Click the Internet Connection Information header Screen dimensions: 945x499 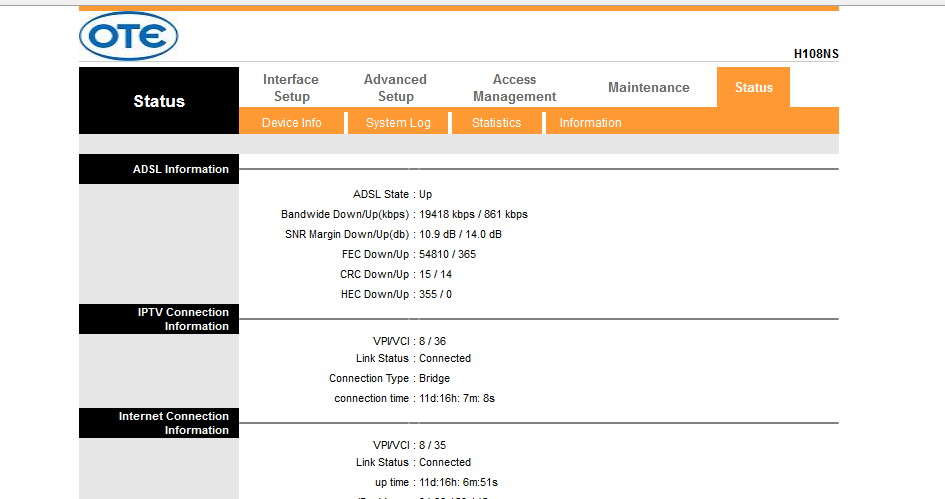click(x=159, y=423)
